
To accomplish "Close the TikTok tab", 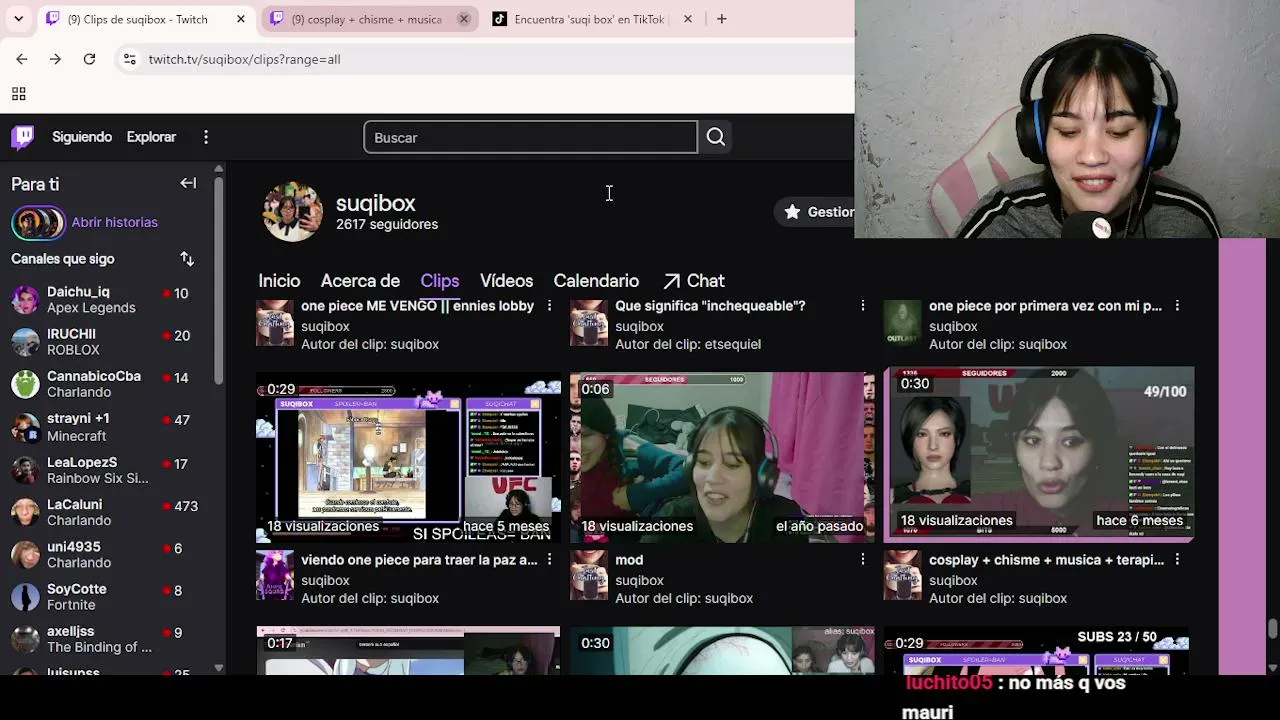I will point(687,19).
